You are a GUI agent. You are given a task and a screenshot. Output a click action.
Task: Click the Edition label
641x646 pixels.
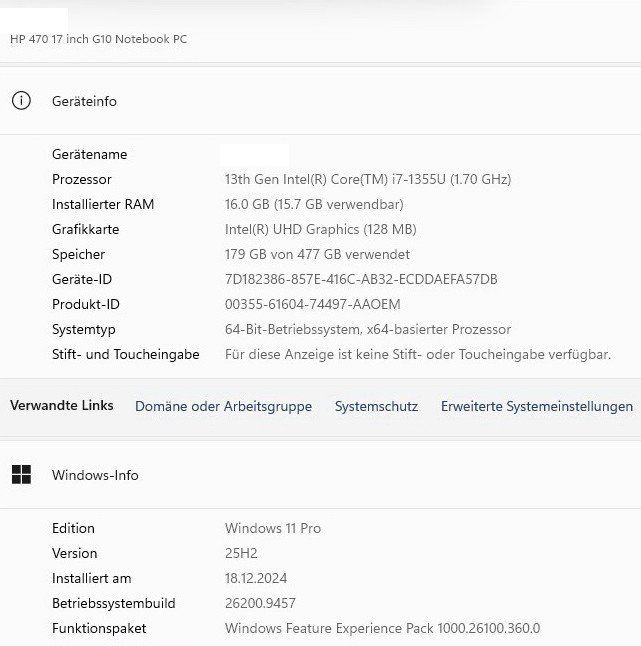click(73, 528)
